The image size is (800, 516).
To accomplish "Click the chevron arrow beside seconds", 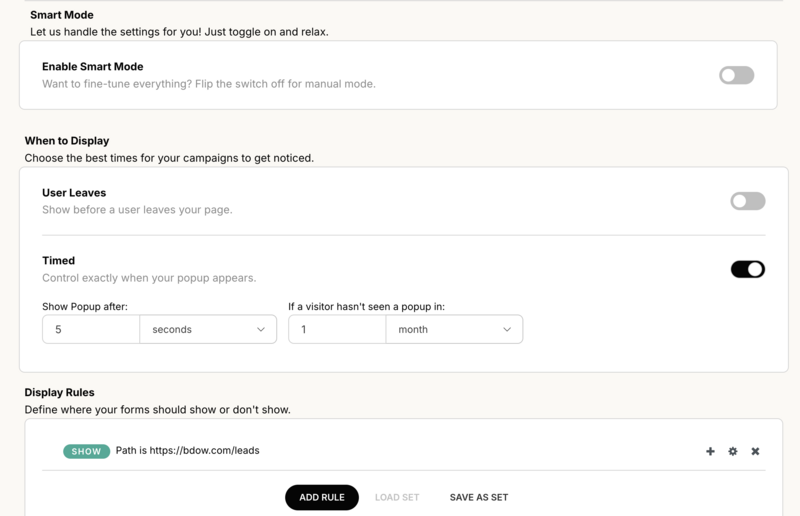I will (261, 329).
